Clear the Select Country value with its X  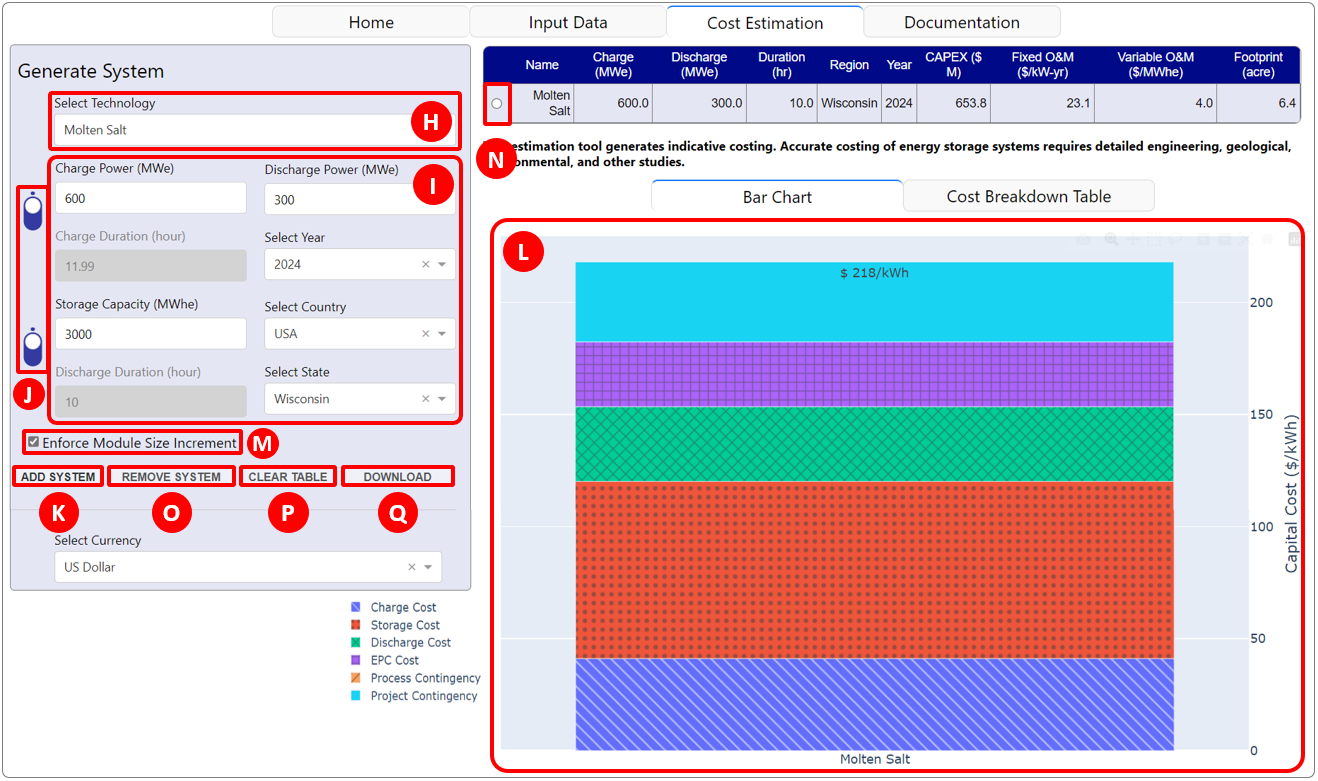pos(425,334)
